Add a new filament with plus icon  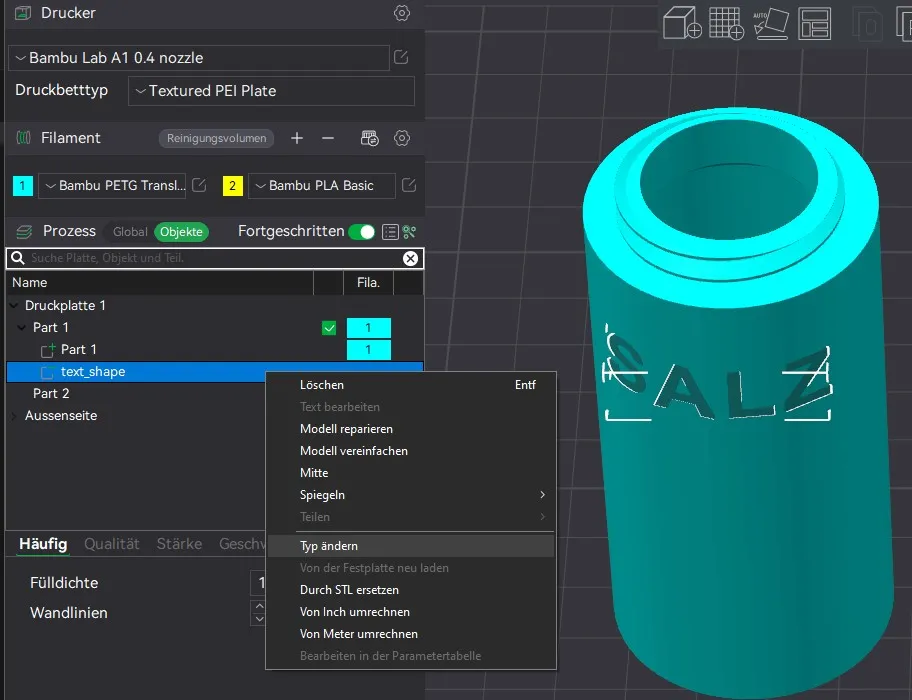(297, 138)
